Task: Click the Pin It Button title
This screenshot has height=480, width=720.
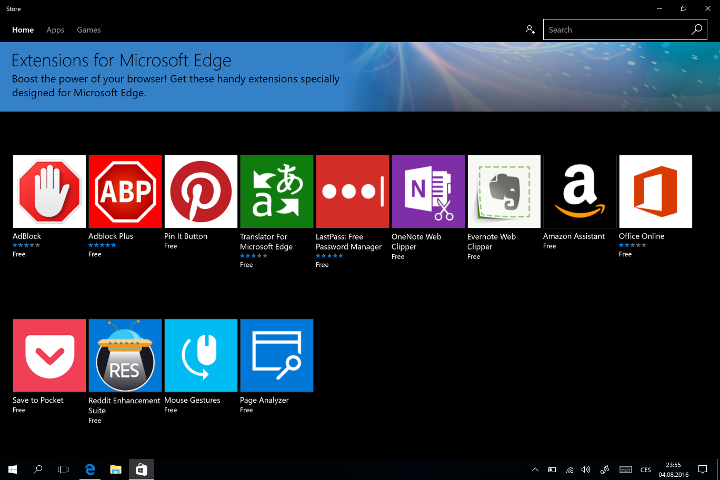Action: pos(186,236)
